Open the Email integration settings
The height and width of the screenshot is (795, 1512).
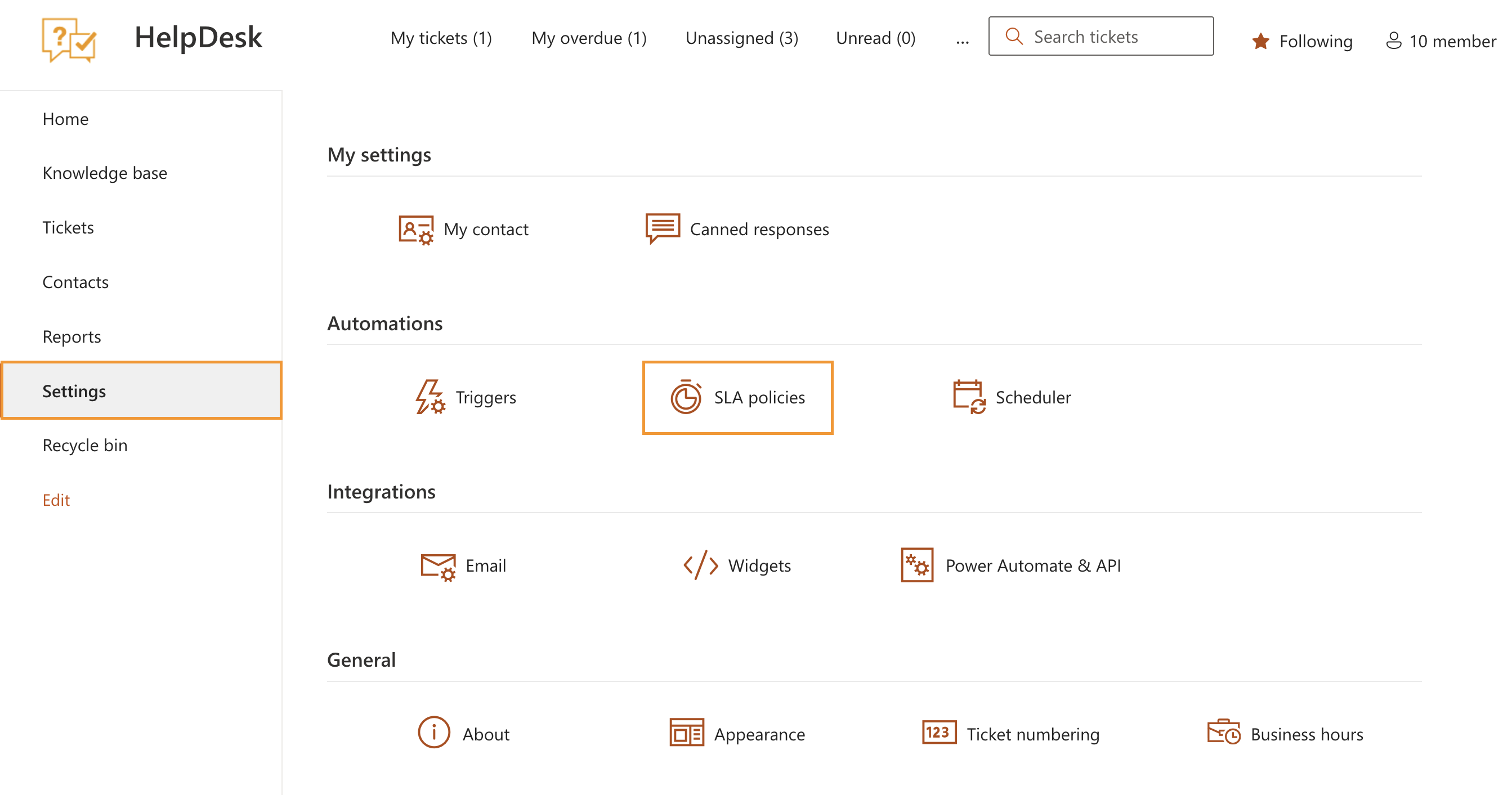463,565
